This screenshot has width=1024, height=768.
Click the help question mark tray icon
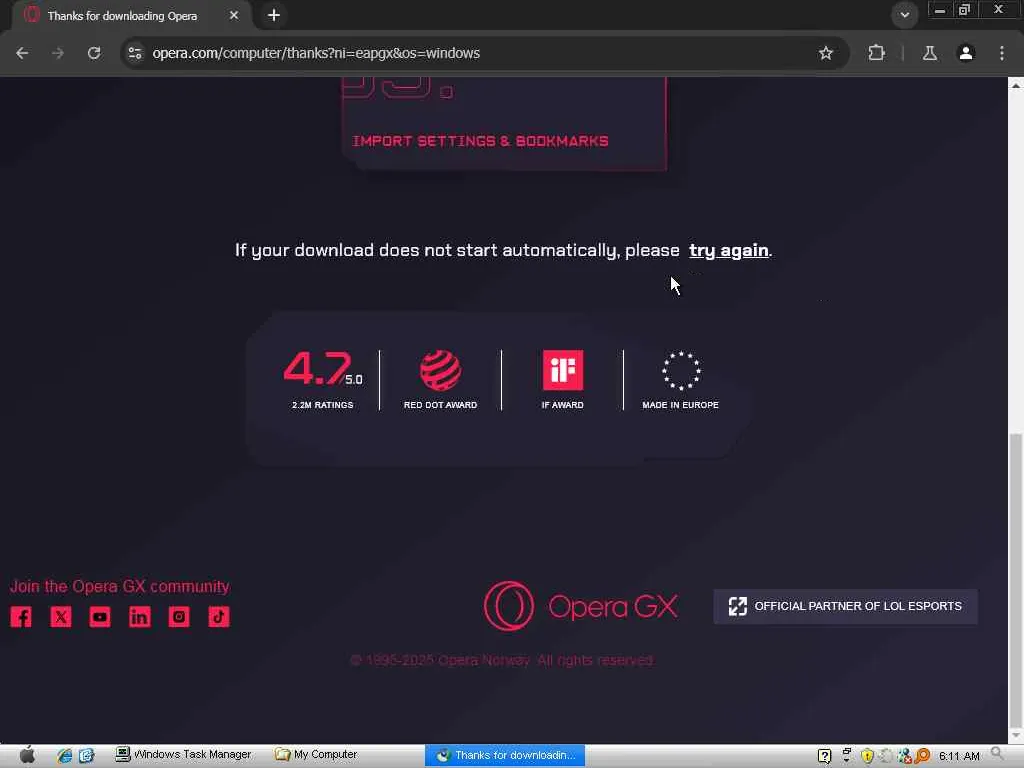(825, 756)
